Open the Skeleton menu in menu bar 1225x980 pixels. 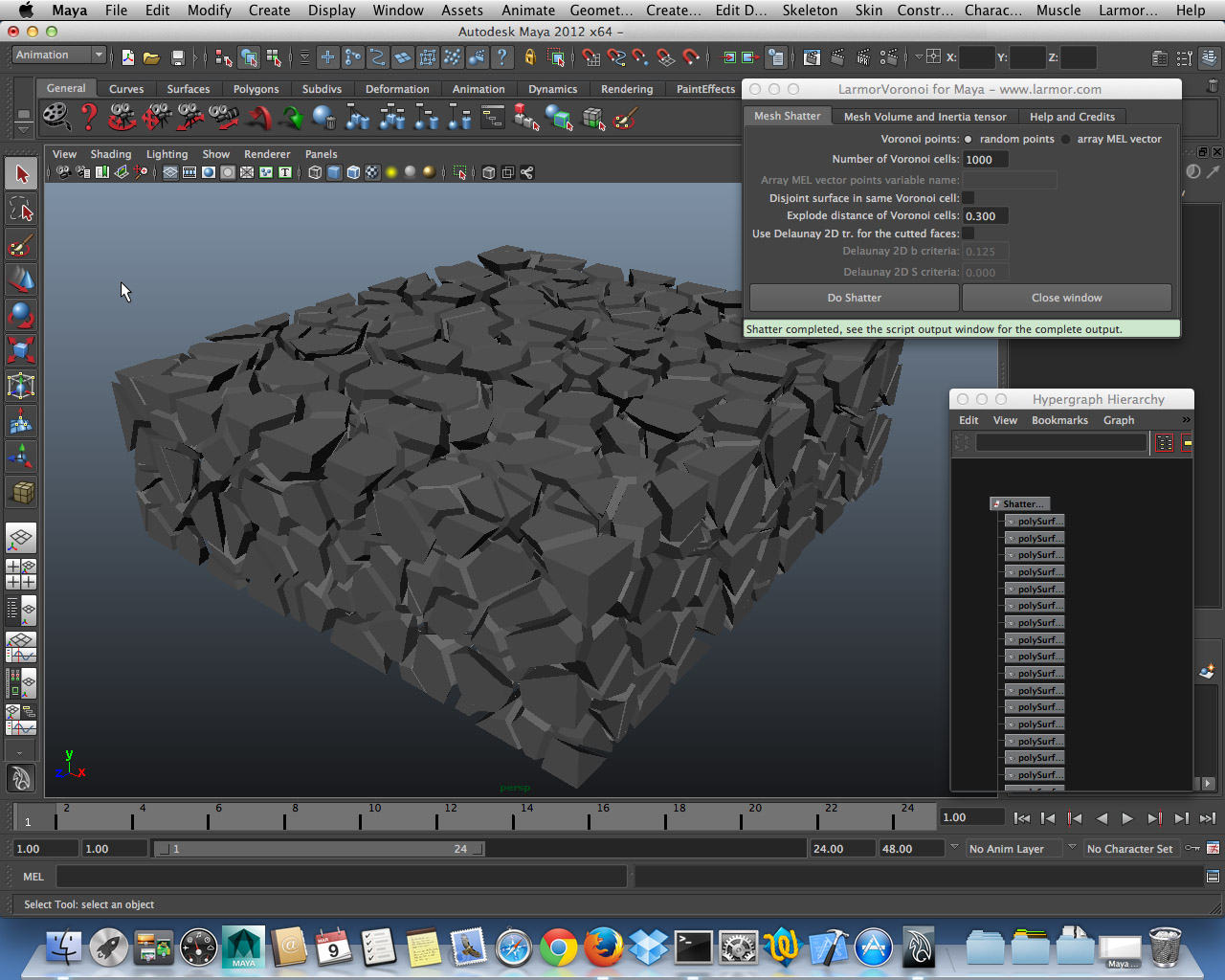pyautogui.click(x=810, y=11)
